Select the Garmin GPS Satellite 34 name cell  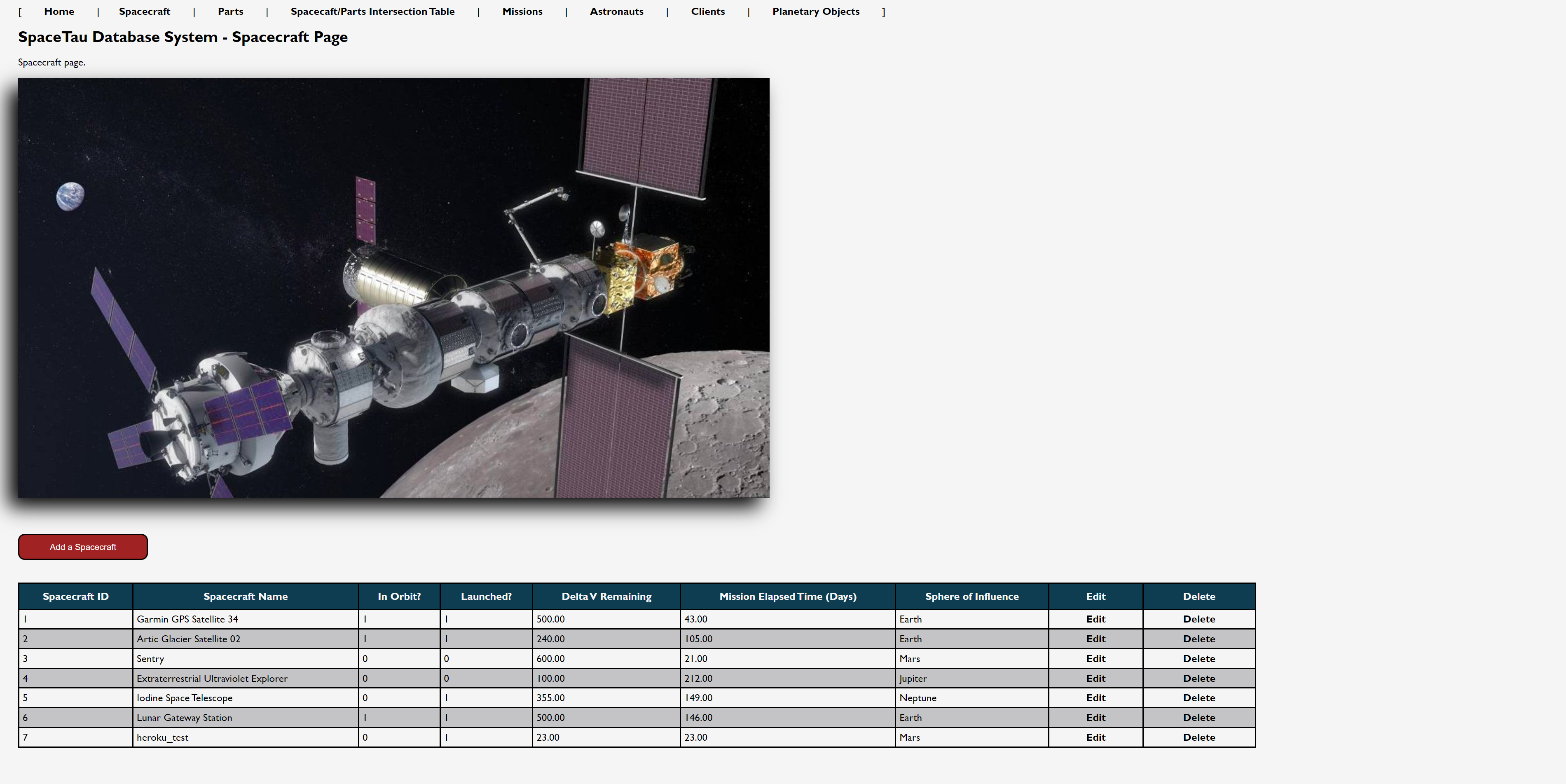pyautogui.click(x=246, y=619)
